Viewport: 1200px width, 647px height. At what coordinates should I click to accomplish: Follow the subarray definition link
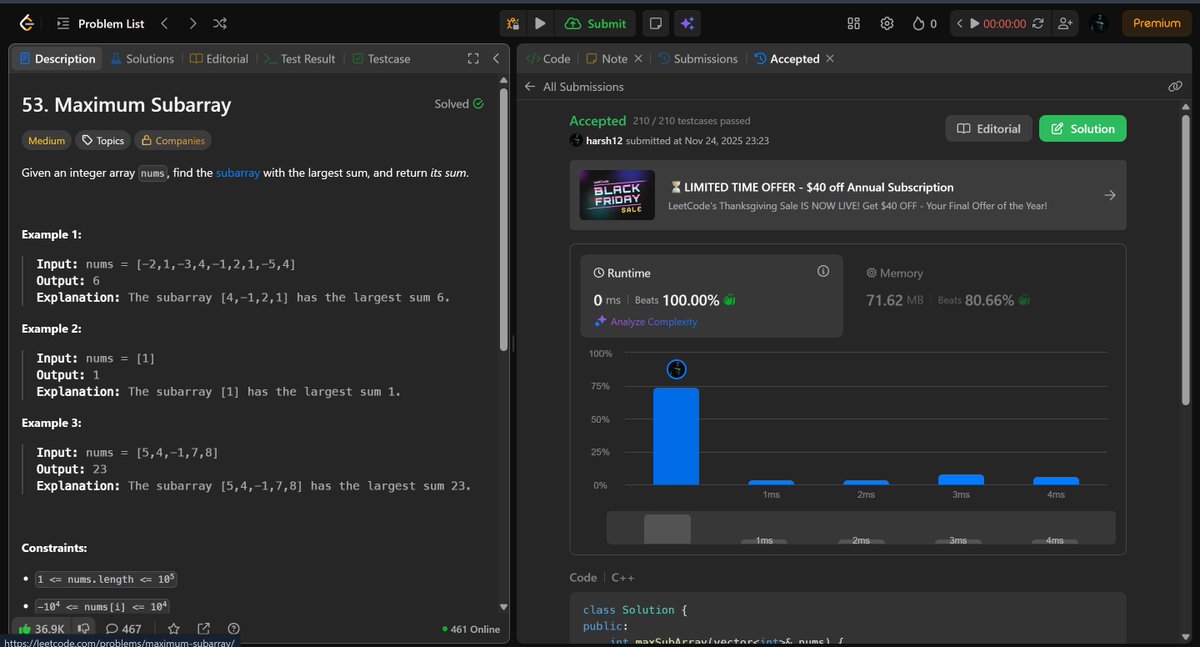[238, 173]
